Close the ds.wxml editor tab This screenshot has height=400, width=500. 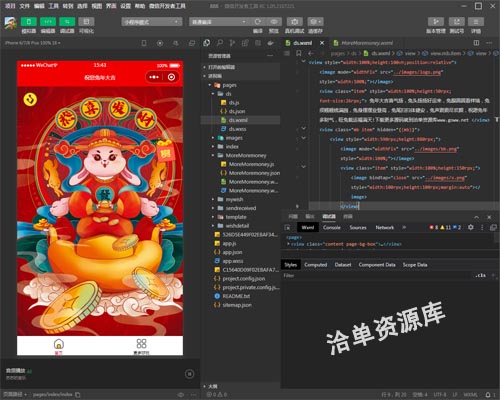tap(322, 43)
